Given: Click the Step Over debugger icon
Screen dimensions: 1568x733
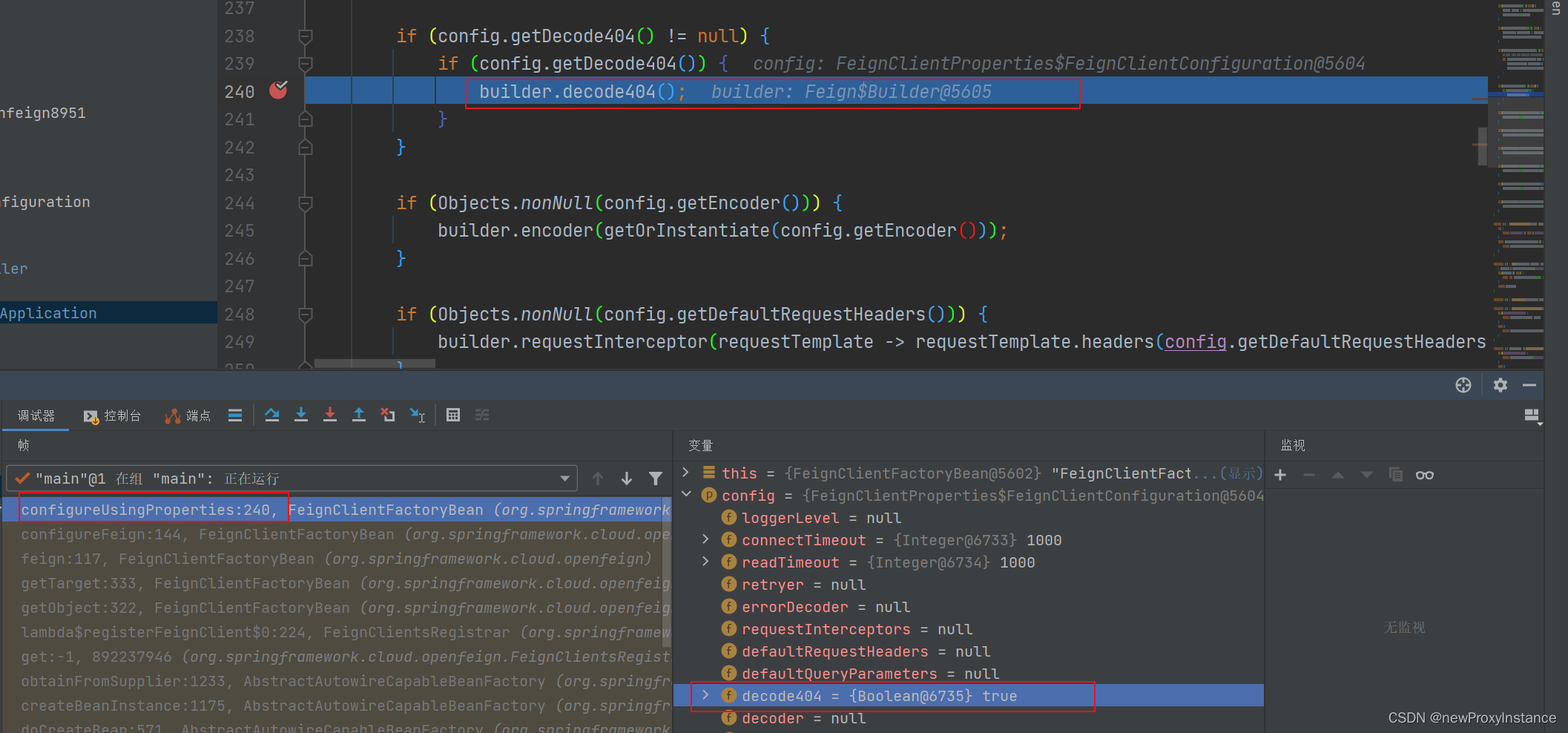Looking at the screenshot, I should pyautogui.click(x=272, y=415).
